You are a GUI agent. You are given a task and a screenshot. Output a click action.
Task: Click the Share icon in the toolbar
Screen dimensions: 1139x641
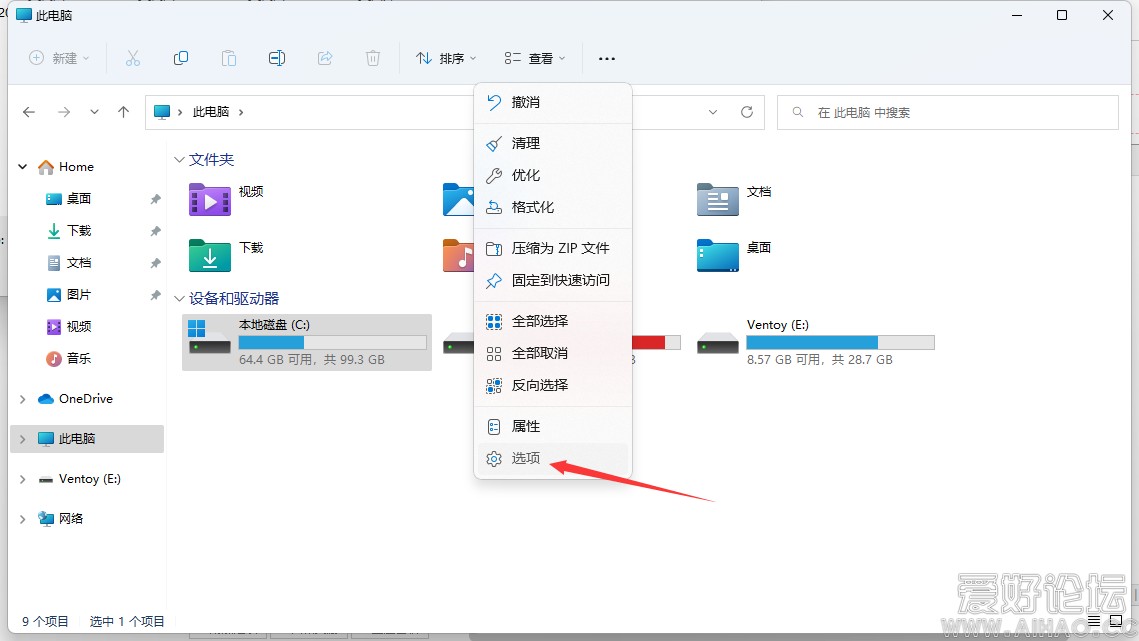(325, 58)
